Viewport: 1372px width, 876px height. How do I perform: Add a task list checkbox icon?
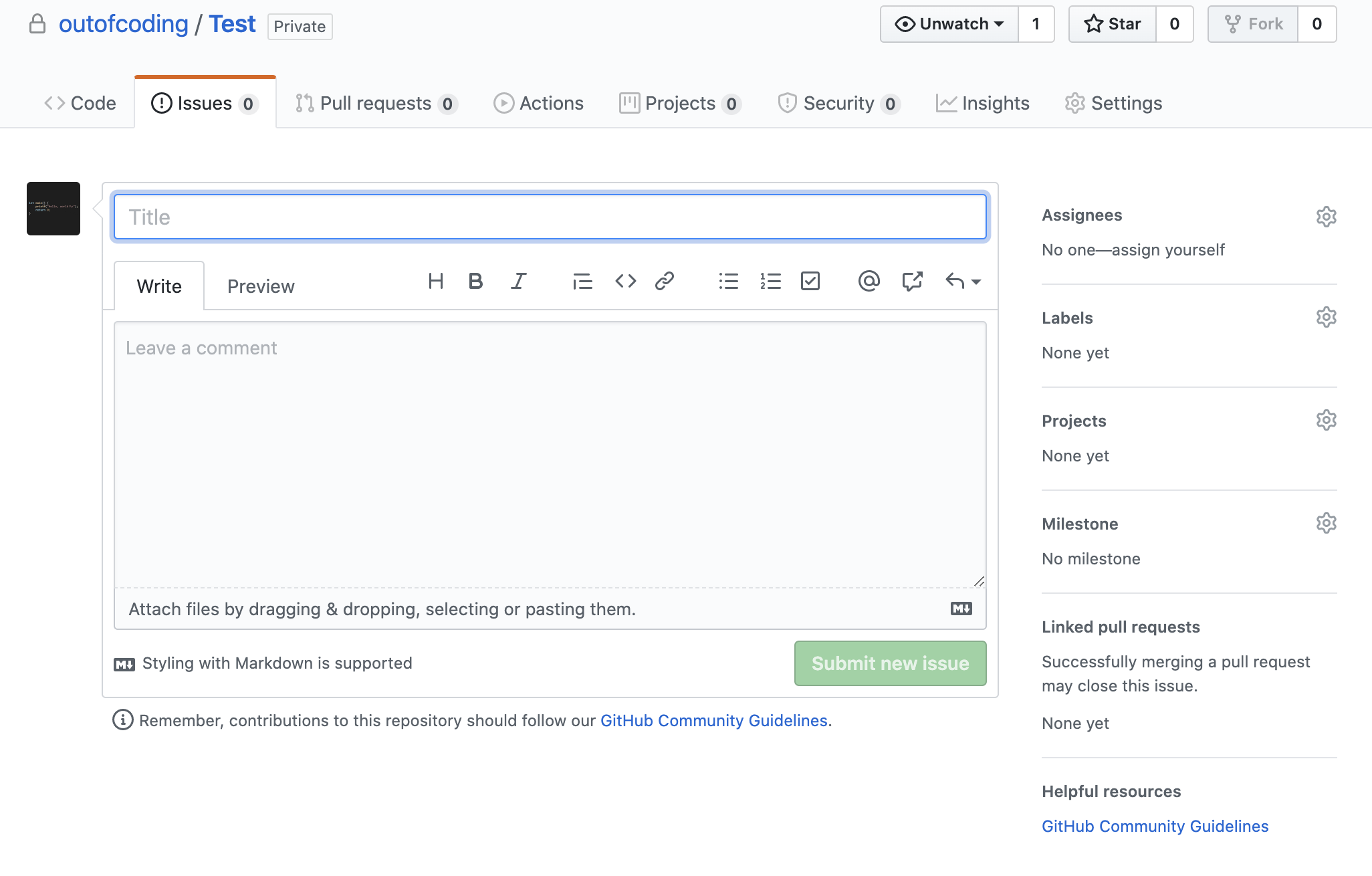tap(810, 282)
